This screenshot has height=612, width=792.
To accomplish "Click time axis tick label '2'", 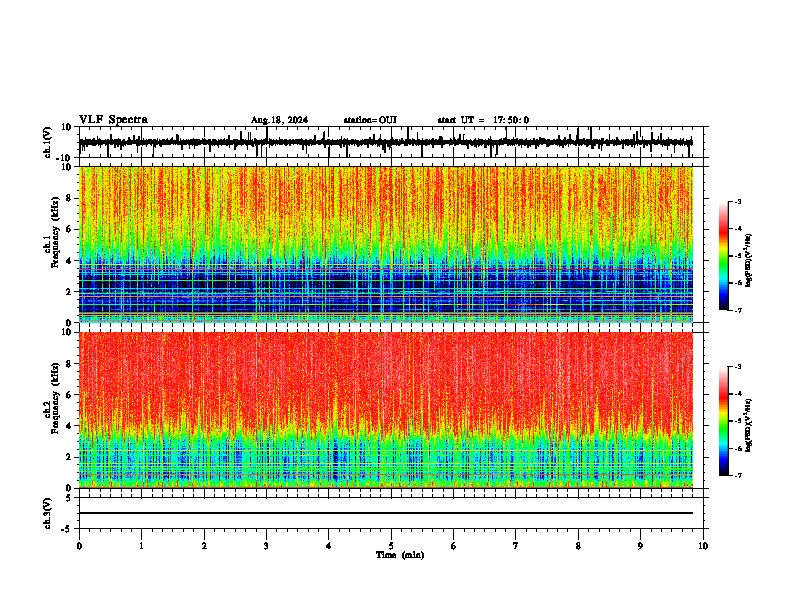I will pyautogui.click(x=204, y=546).
